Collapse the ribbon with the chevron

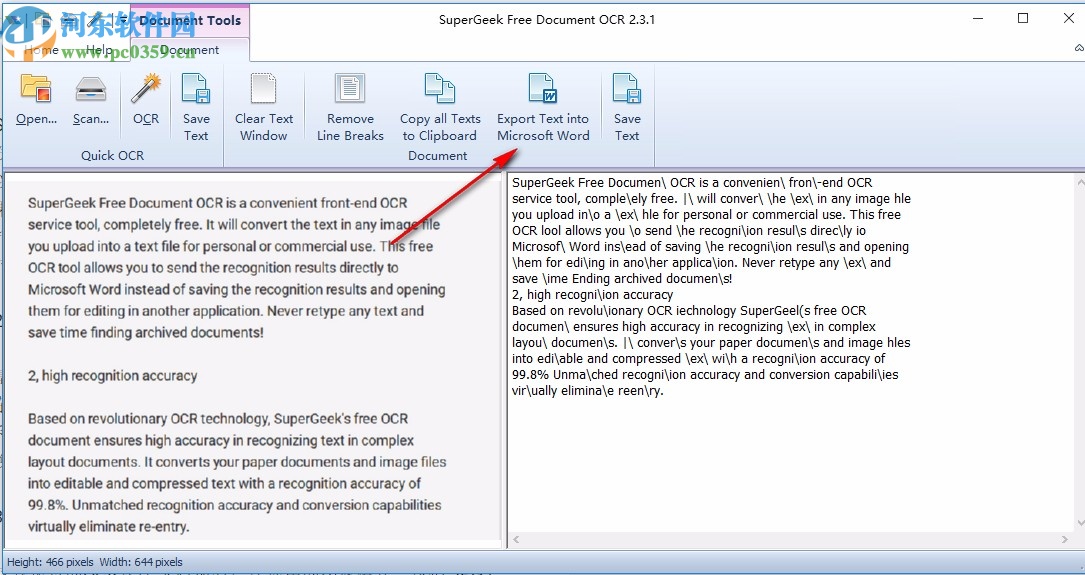[x=1079, y=48]
